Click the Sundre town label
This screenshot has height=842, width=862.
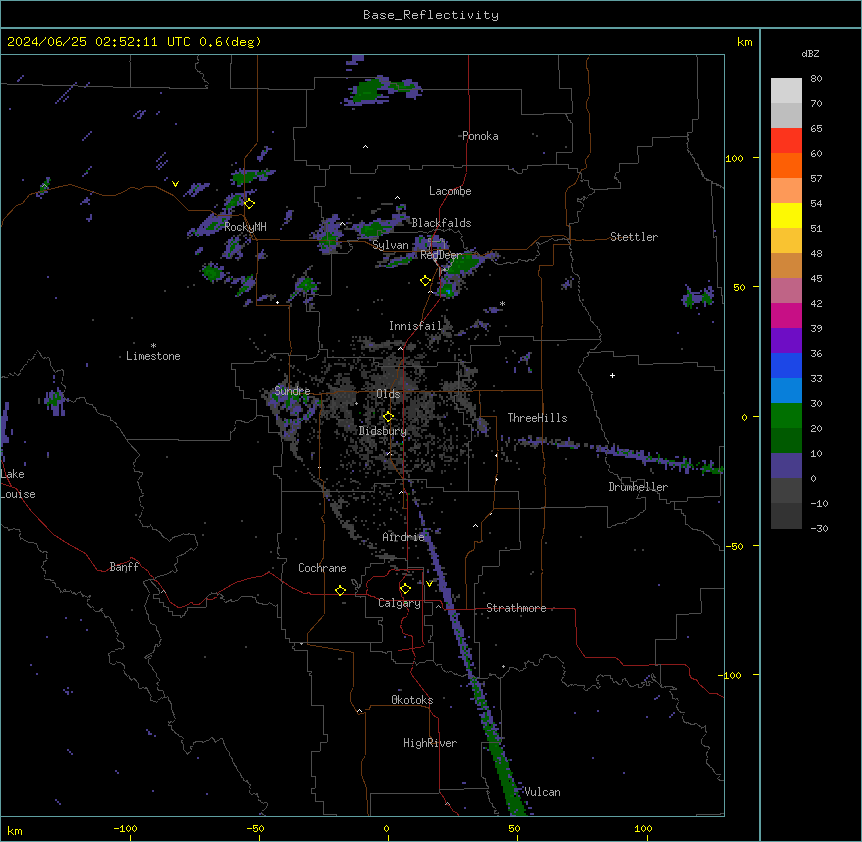coord(292,391)
